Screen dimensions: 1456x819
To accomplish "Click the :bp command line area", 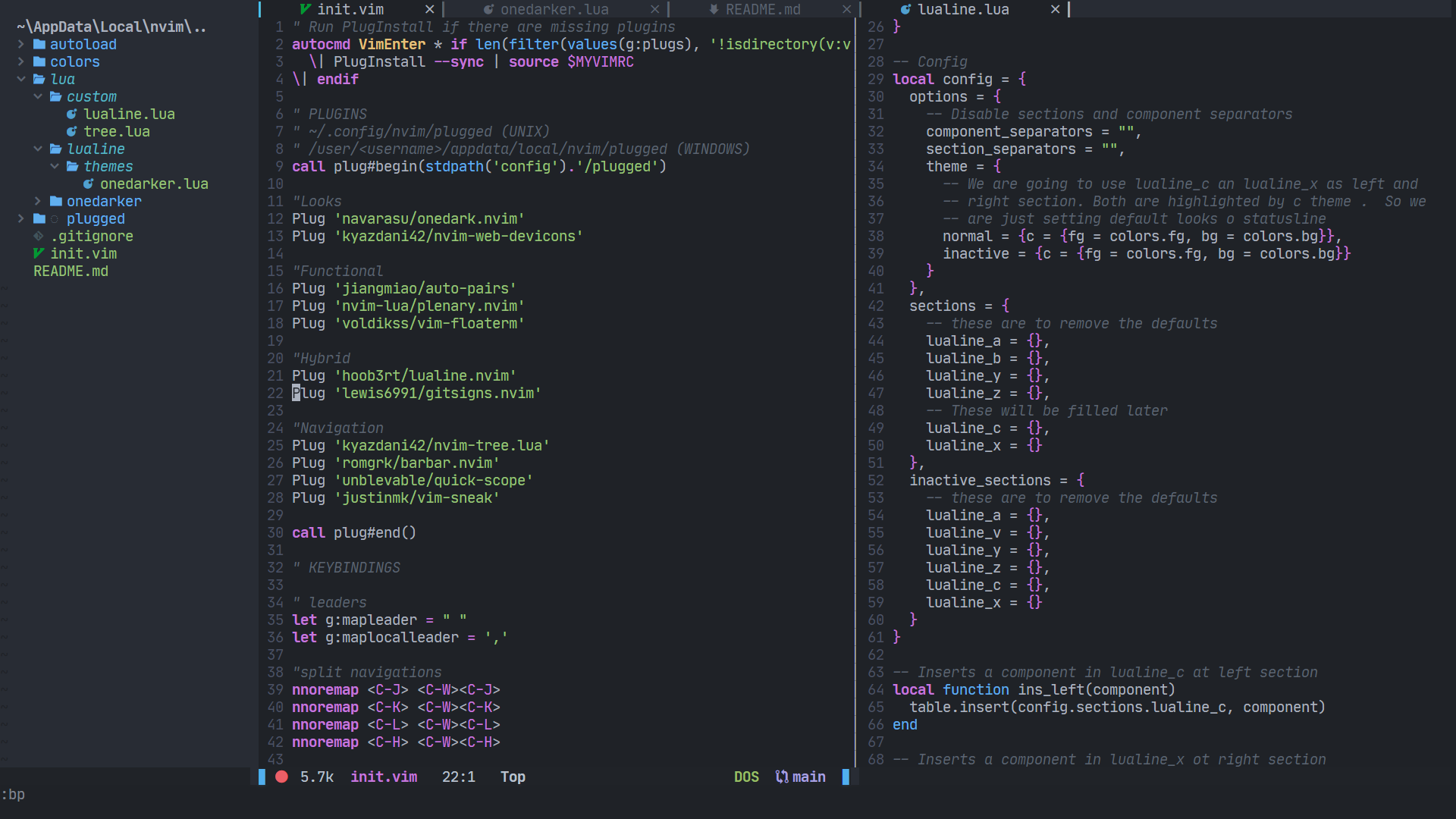I will 14,794.
